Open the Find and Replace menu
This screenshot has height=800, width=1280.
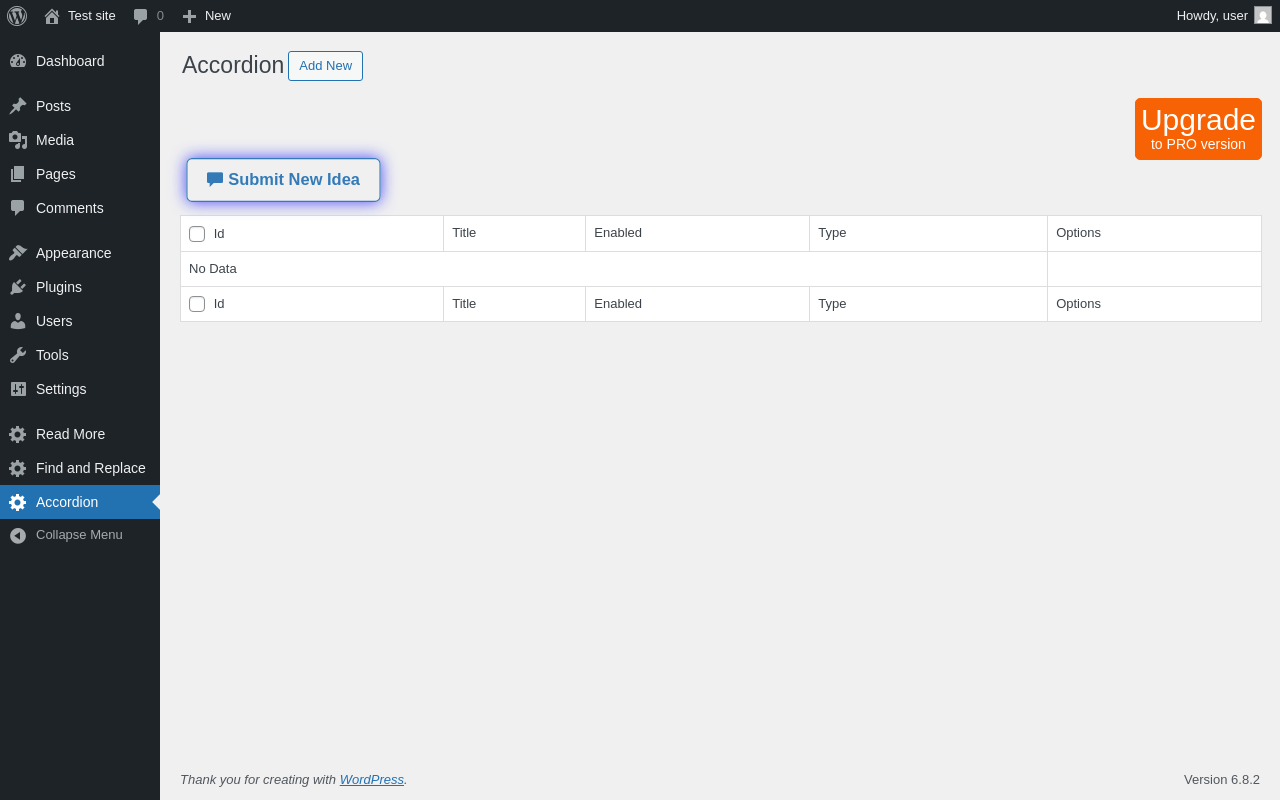tap(80, 468)
